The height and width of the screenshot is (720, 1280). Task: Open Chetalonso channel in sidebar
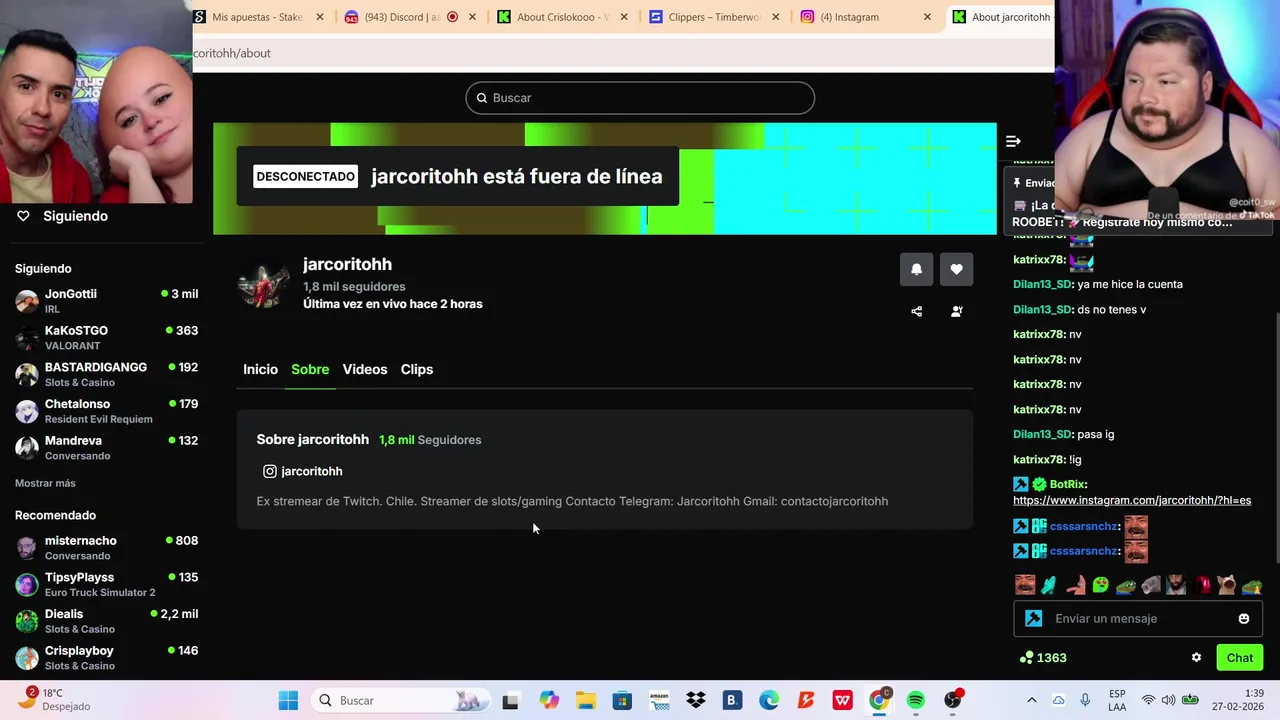tap(106, 411)
